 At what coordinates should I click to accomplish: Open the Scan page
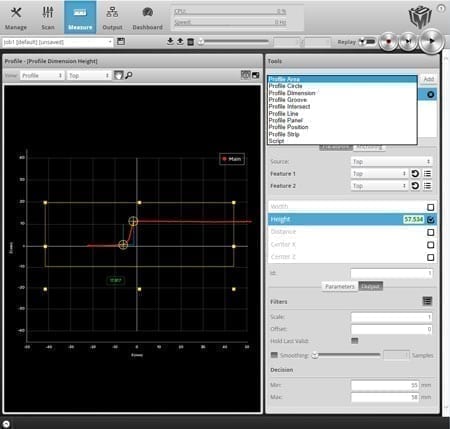(x=48, y=18)
